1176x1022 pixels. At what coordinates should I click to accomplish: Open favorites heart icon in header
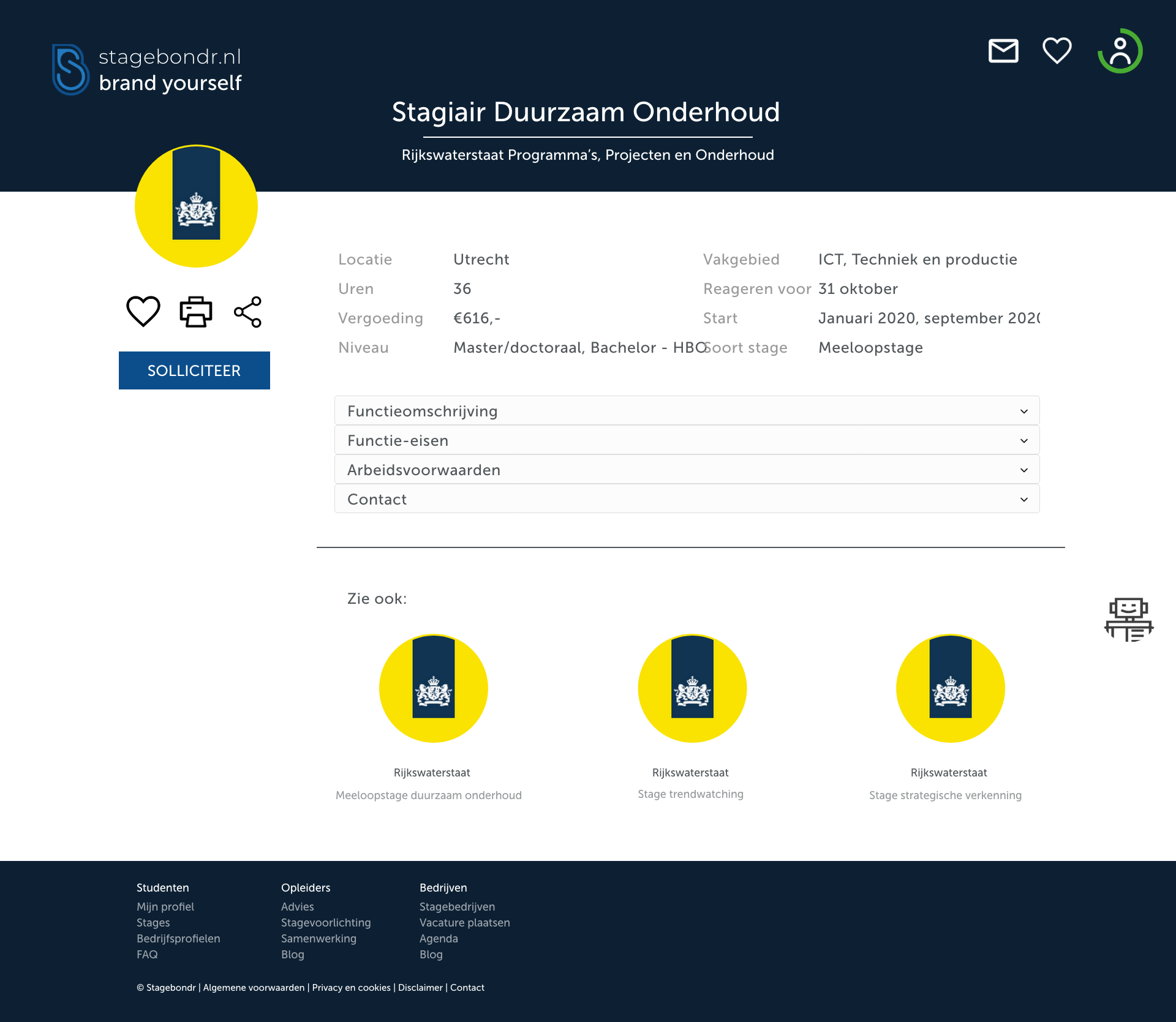1057,51
